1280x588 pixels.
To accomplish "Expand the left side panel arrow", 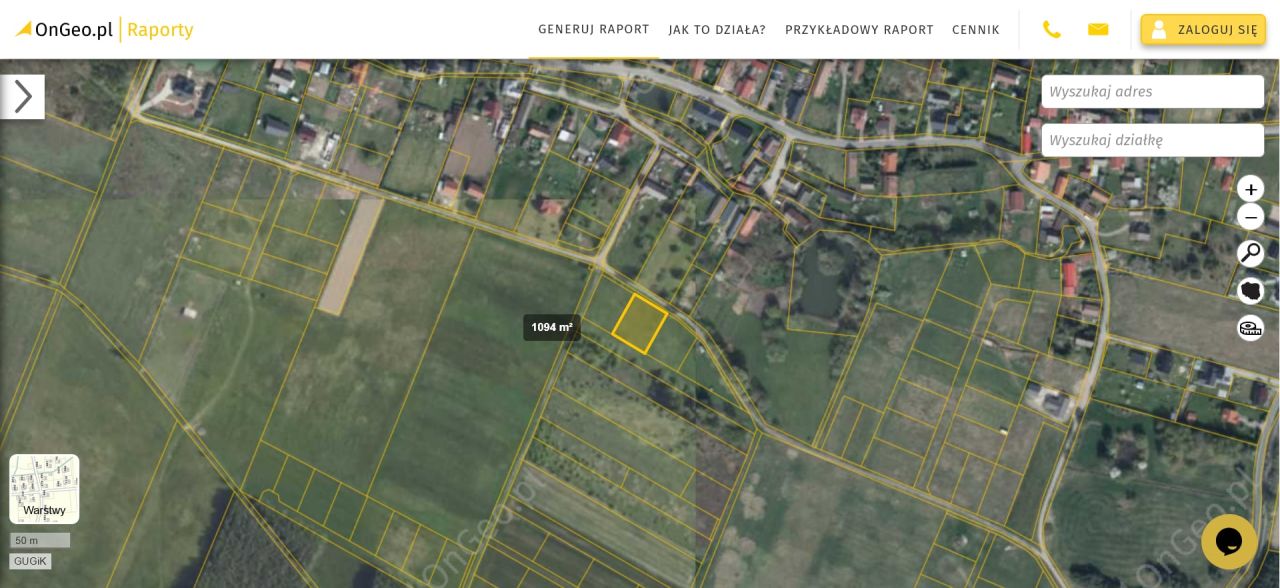I will [x=22, y=97].
